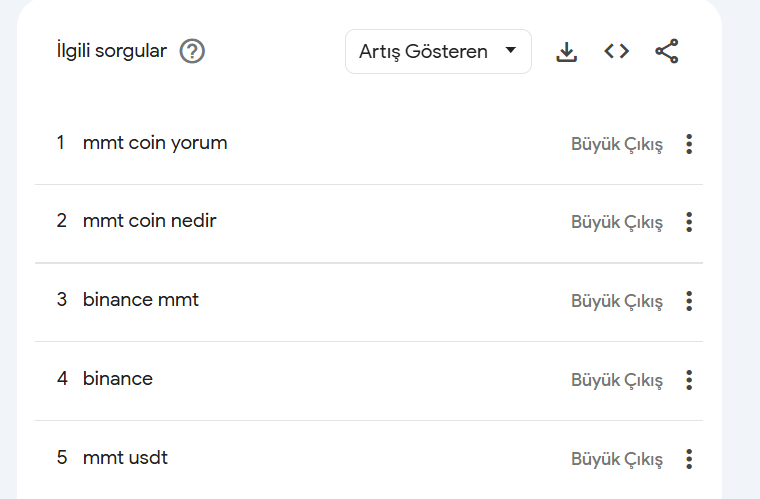Download the related queries data as CSV

point(567,51)
